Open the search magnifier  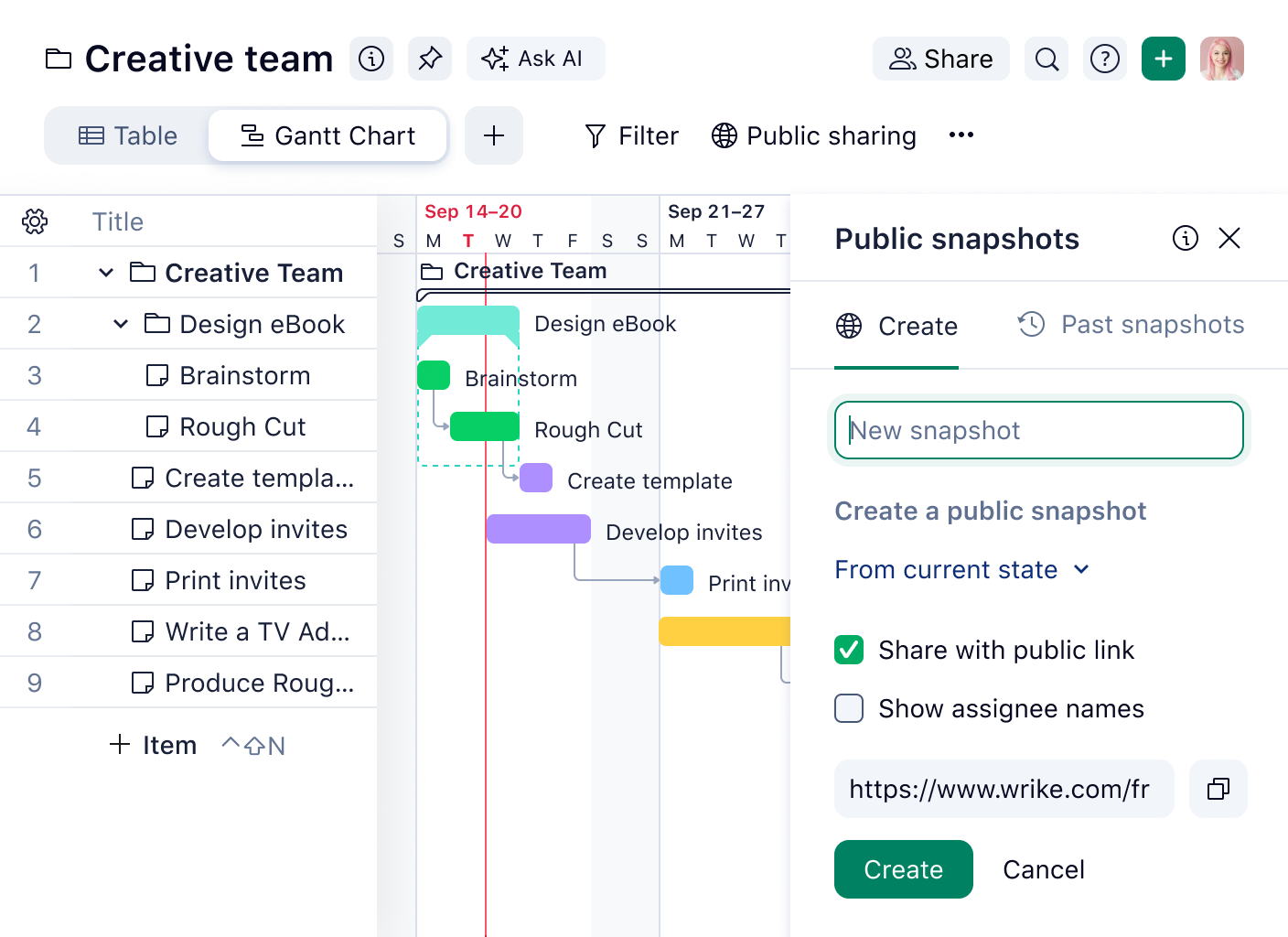coord(1046,58)
